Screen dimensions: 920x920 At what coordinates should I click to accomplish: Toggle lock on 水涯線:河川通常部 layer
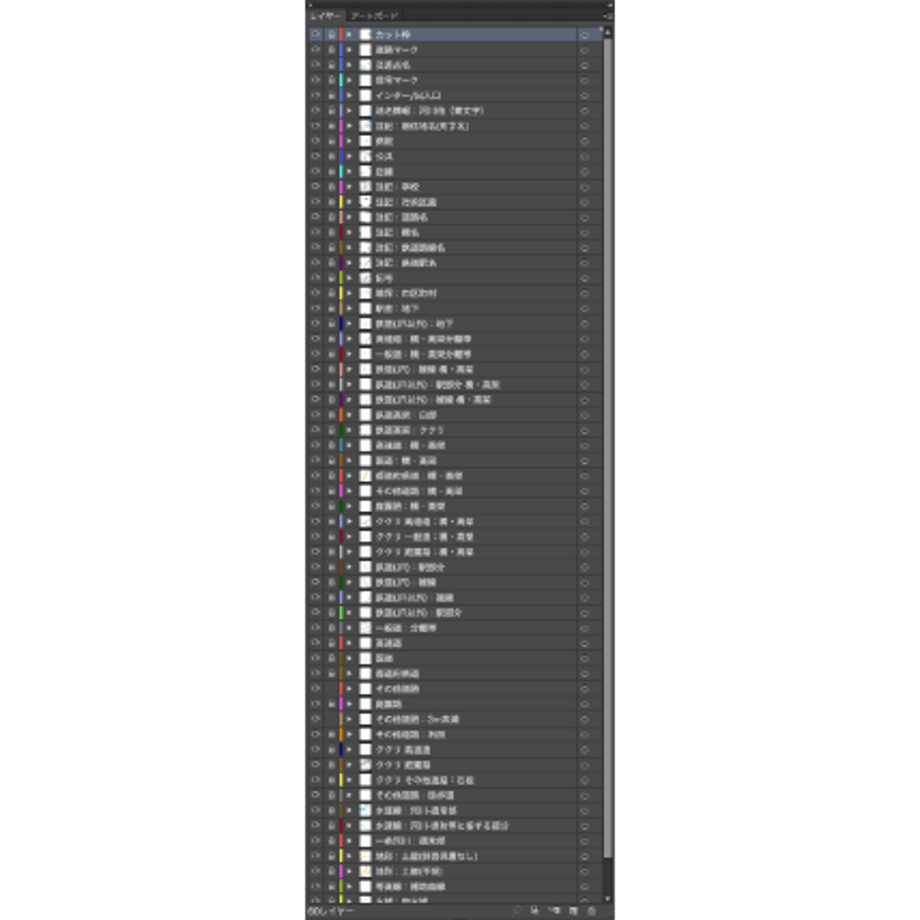click(x=332, y=810)
